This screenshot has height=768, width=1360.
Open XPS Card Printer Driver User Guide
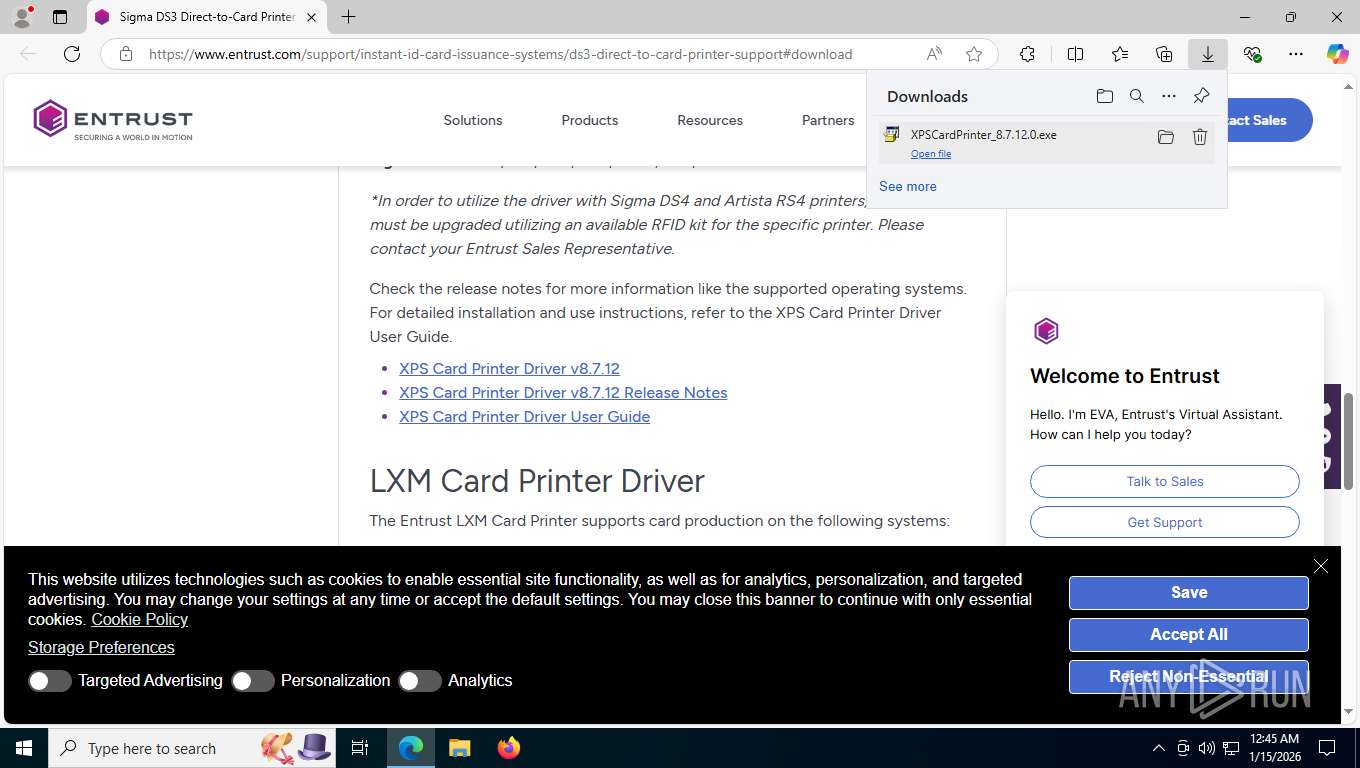click(524, 417)
